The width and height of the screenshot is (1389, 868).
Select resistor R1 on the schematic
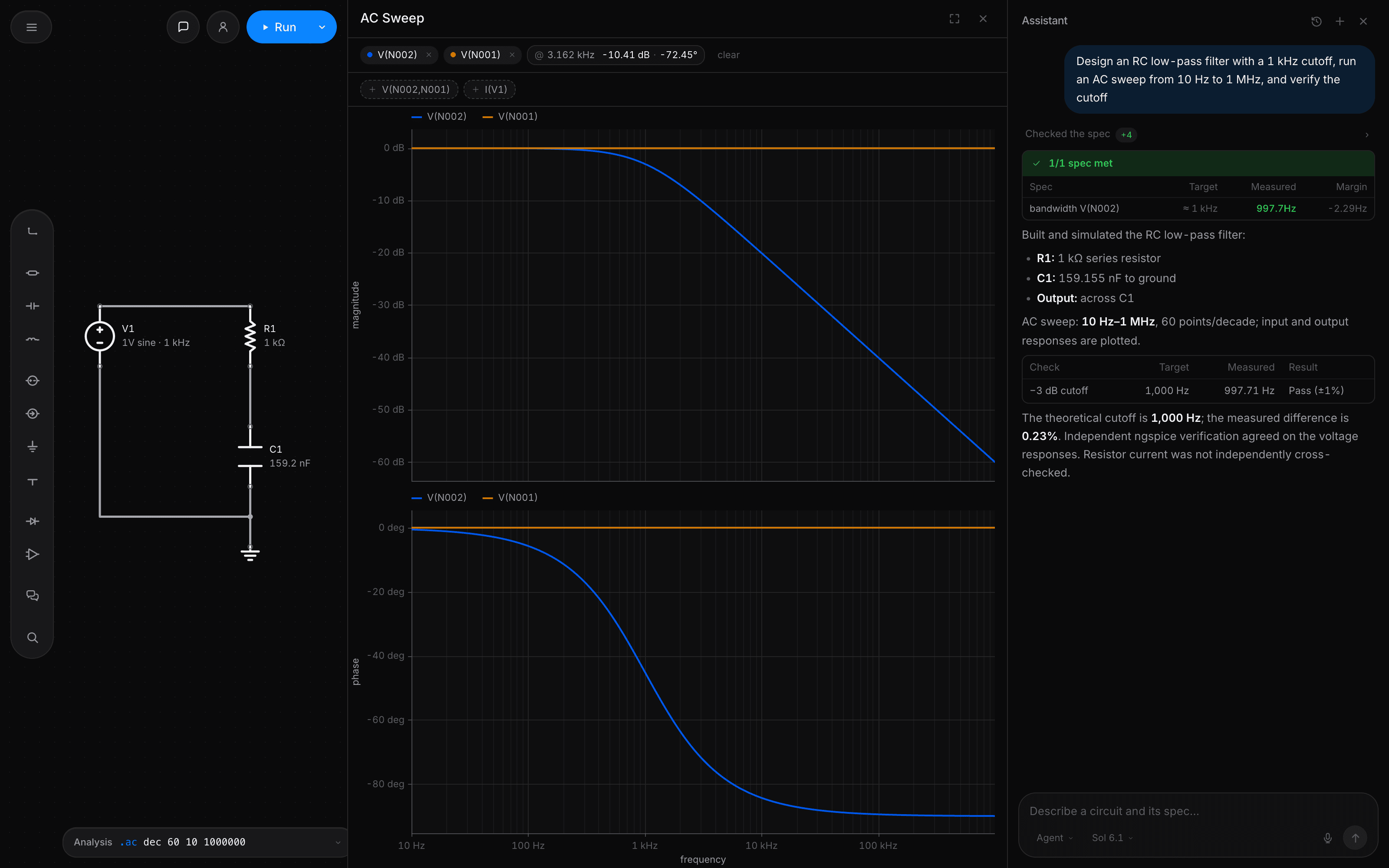point(250,336)
